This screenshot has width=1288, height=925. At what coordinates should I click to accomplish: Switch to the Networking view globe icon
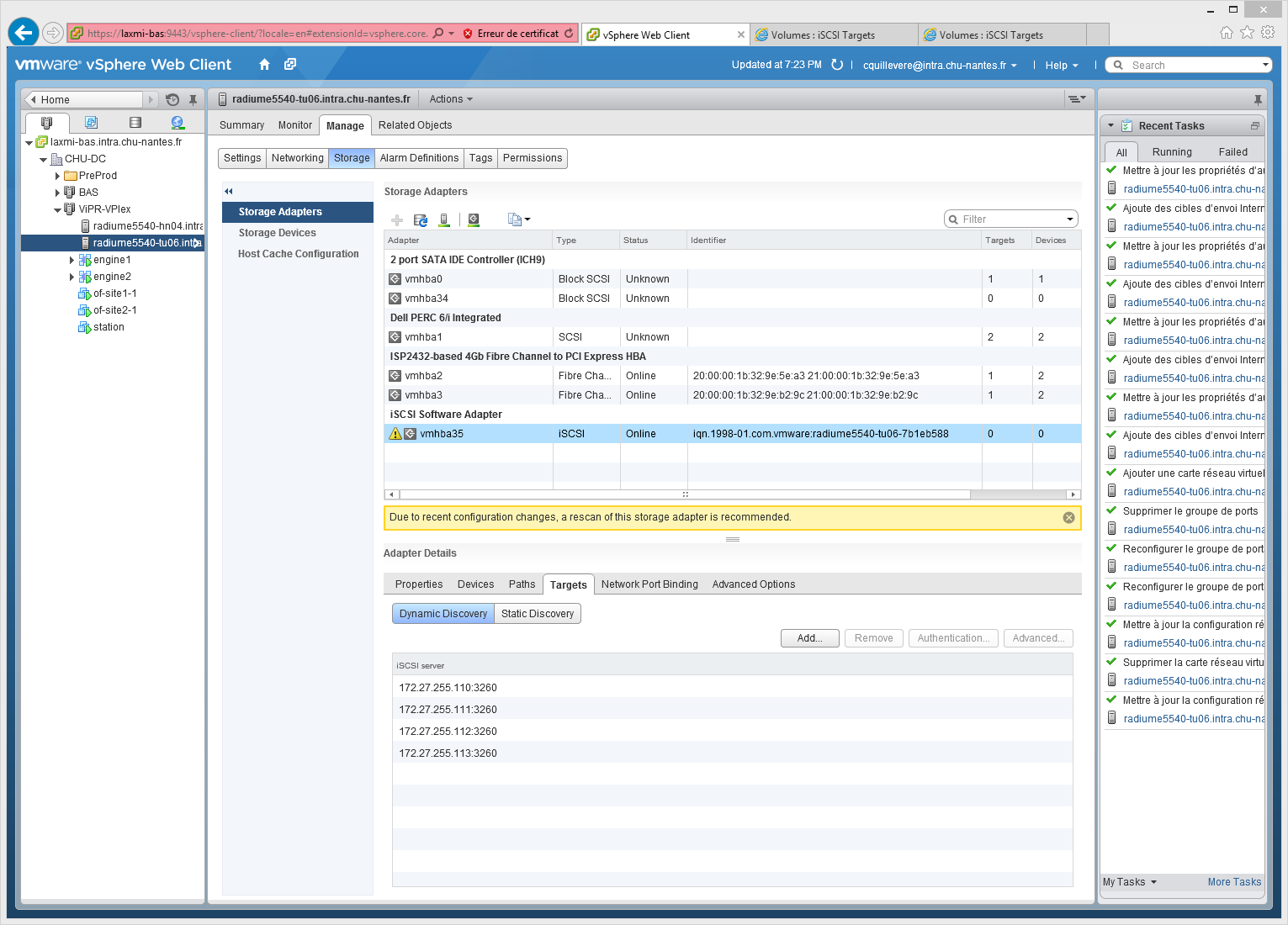[x=178, y=123]
